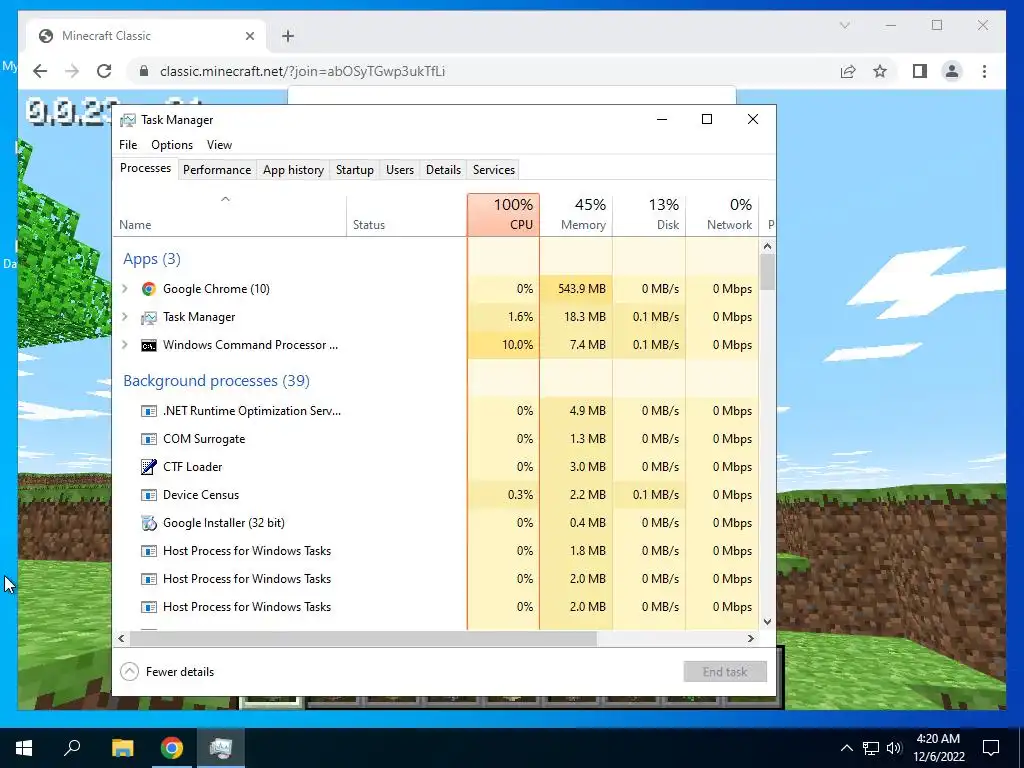Open the taskbar clock and date
The height and width of the screenshot is (768, 1024).
tap(938, 748)
